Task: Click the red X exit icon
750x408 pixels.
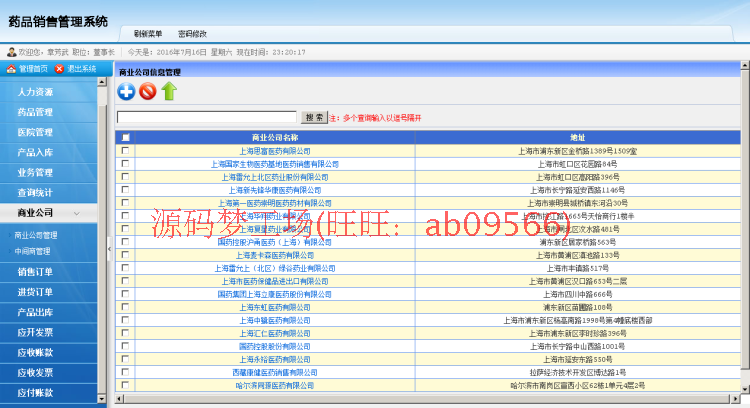Action: click(59, 69)
